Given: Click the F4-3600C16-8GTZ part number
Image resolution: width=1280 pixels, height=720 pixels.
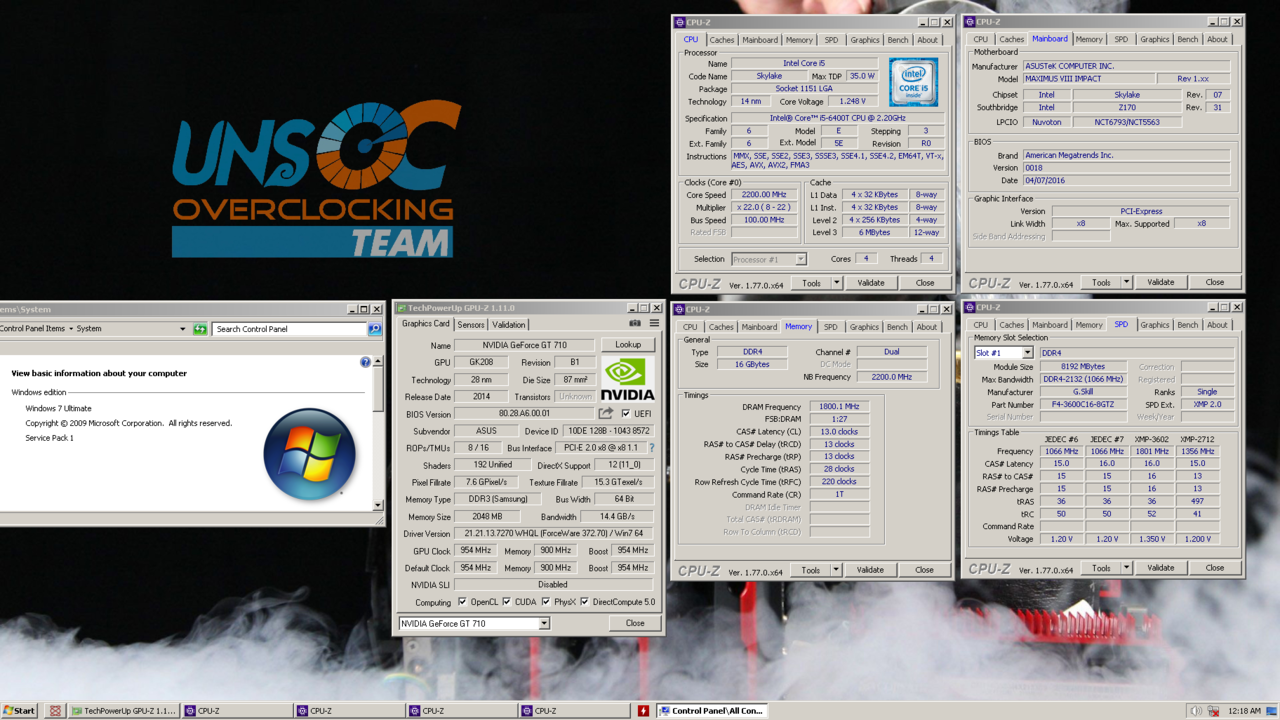Looking at the screenshot, I should pyautogui.click(x=1082, y=405).
